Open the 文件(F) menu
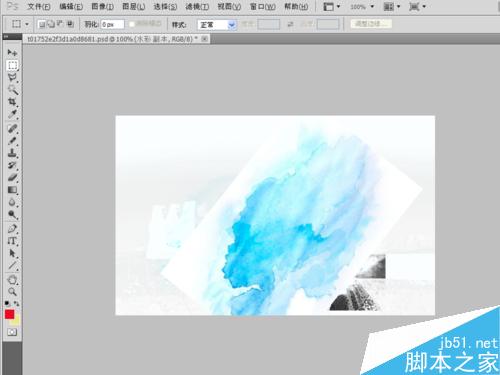 click(39, 7)
